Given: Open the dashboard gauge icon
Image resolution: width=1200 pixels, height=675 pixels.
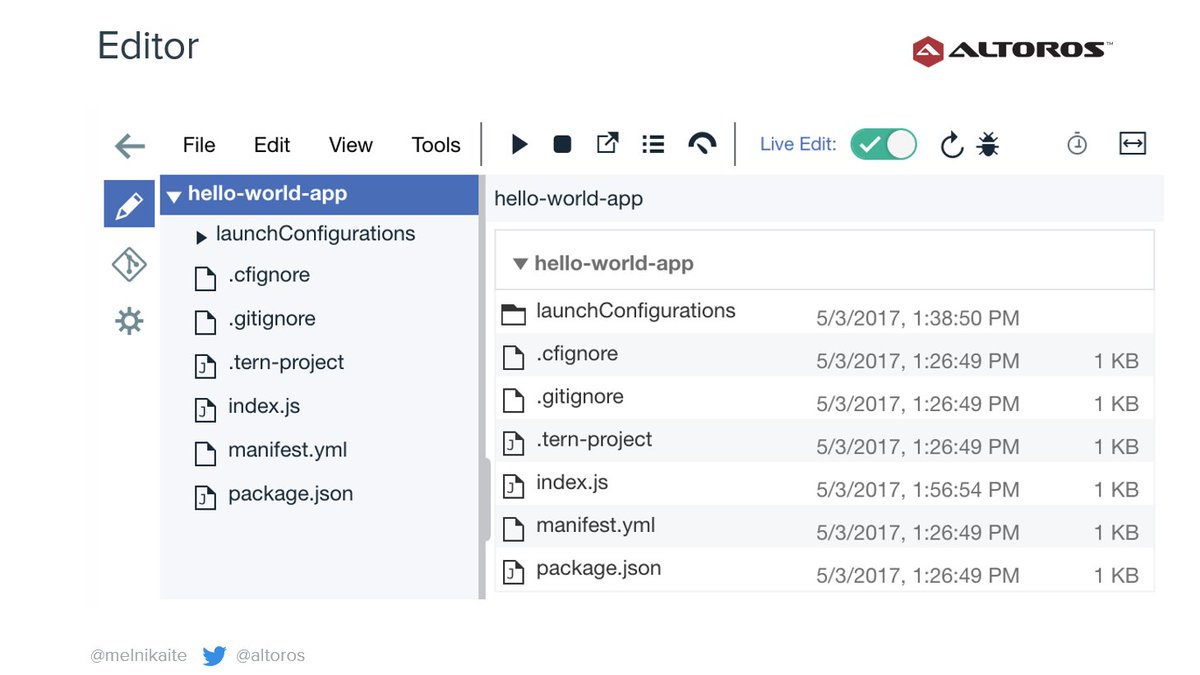Looking at the screenshot, I should (702, 144).
